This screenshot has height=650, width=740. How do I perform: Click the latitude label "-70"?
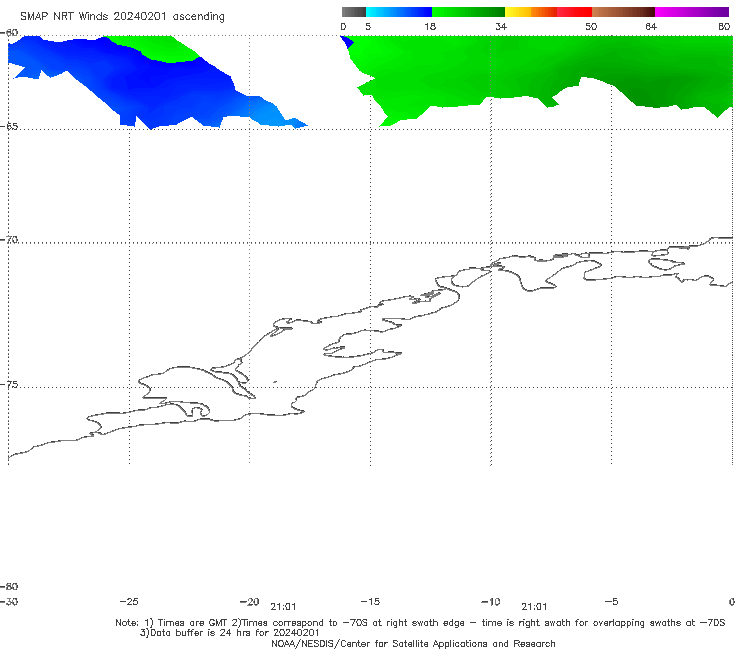[9, 240]
